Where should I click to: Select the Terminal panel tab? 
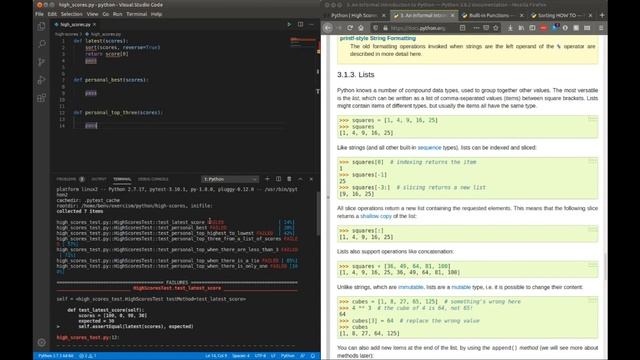coord(122,179)
